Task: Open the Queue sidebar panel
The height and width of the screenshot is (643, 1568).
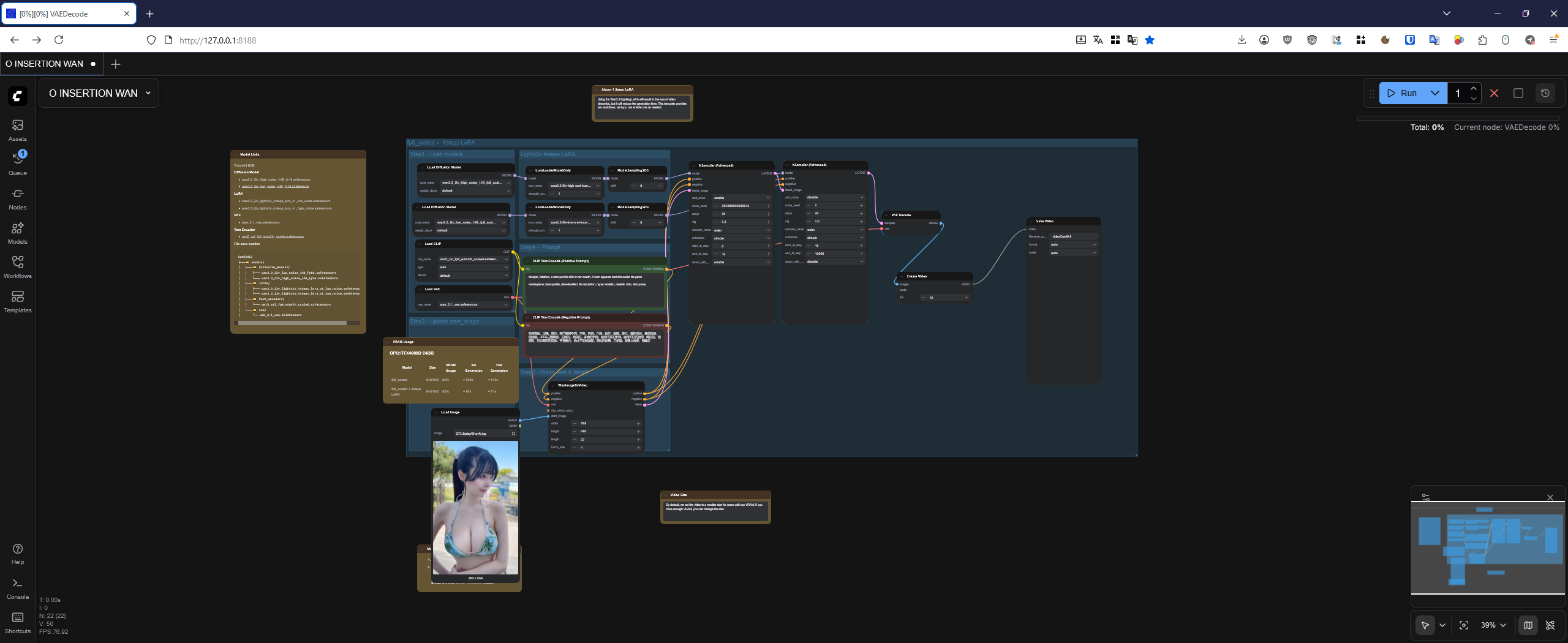Action: [x=18, y=164]
